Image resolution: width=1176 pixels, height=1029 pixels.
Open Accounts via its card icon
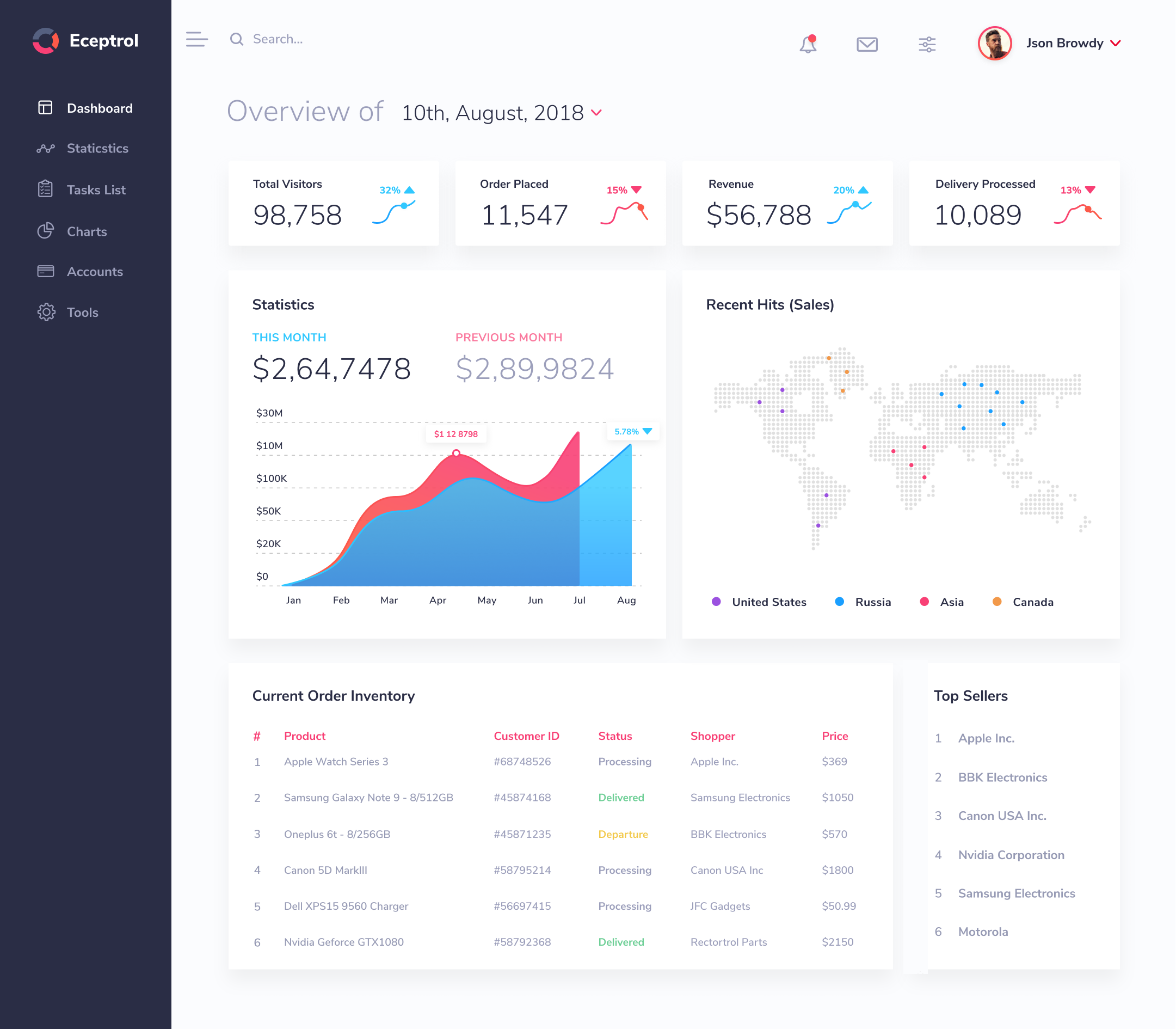[x=45, y=271]
